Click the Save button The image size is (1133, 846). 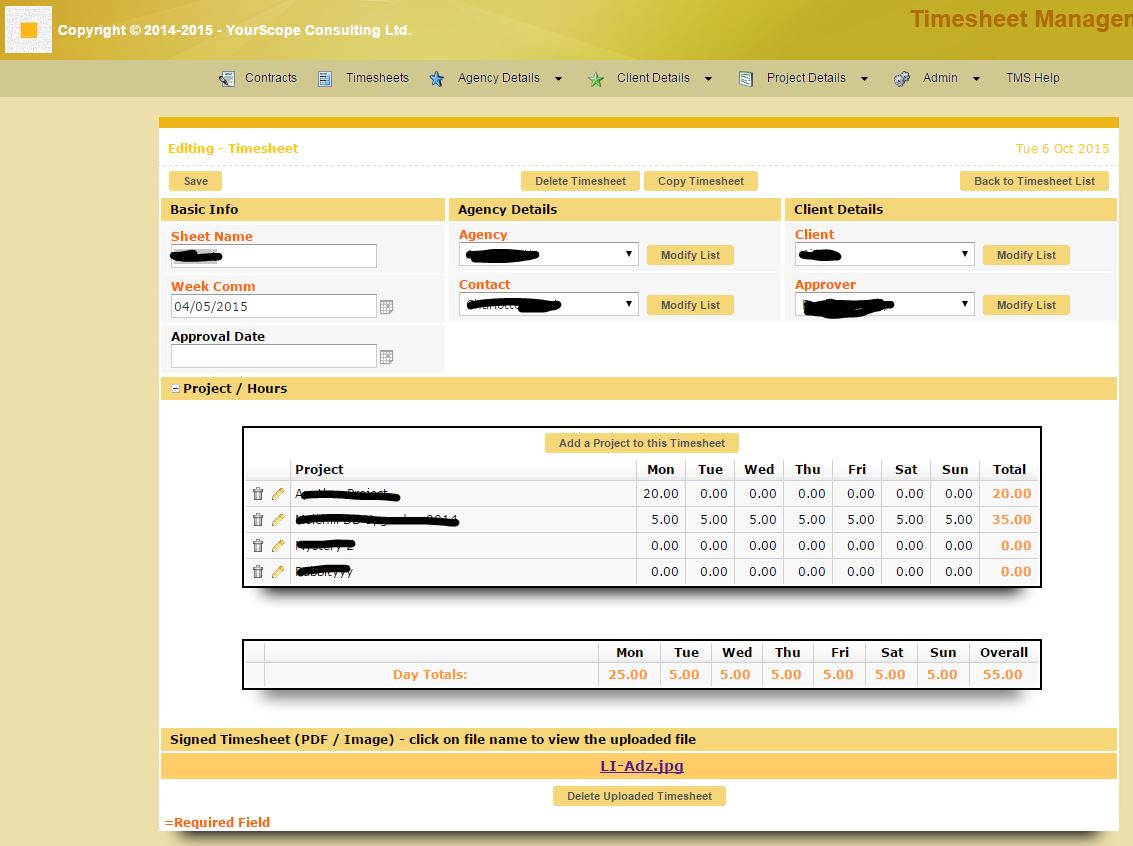click(x=195, y=181)
